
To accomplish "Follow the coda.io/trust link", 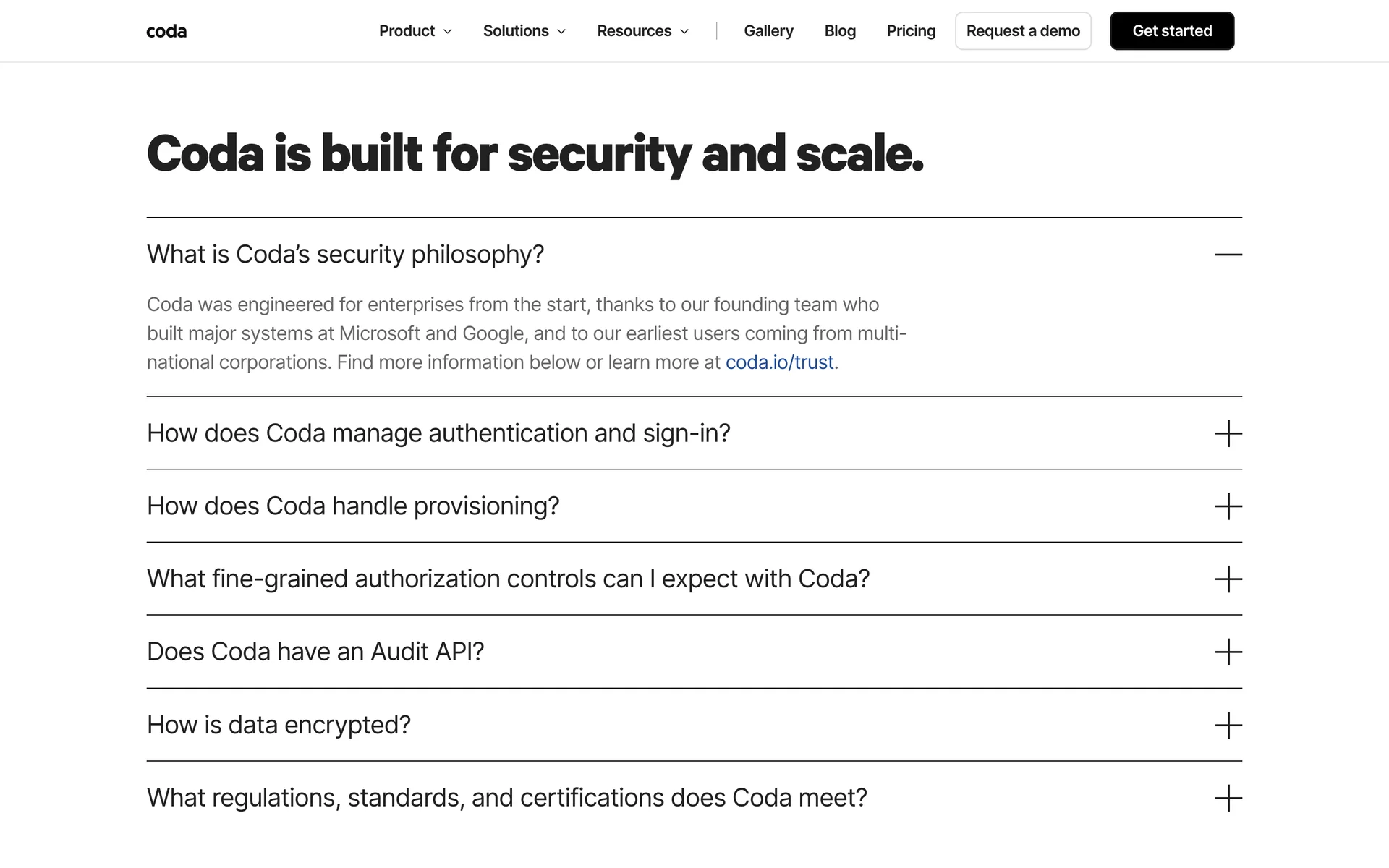I will click(x=779, y=362).
